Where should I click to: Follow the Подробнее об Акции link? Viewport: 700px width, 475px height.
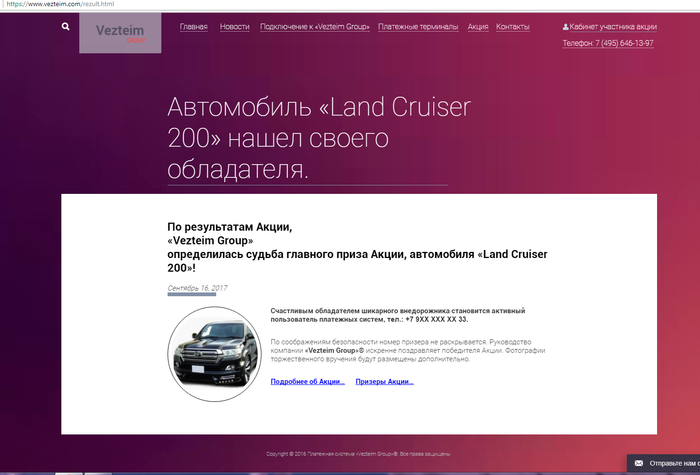click(307, 382)
